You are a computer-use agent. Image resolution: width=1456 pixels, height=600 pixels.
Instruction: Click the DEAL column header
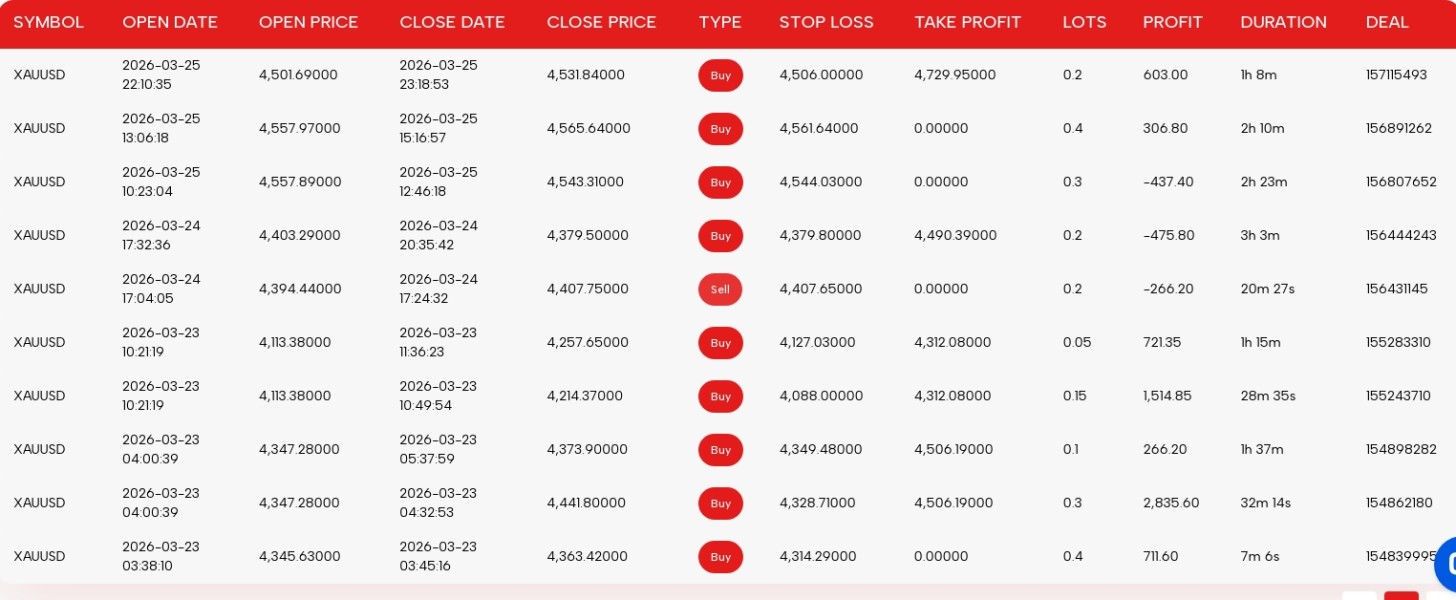1387,22
